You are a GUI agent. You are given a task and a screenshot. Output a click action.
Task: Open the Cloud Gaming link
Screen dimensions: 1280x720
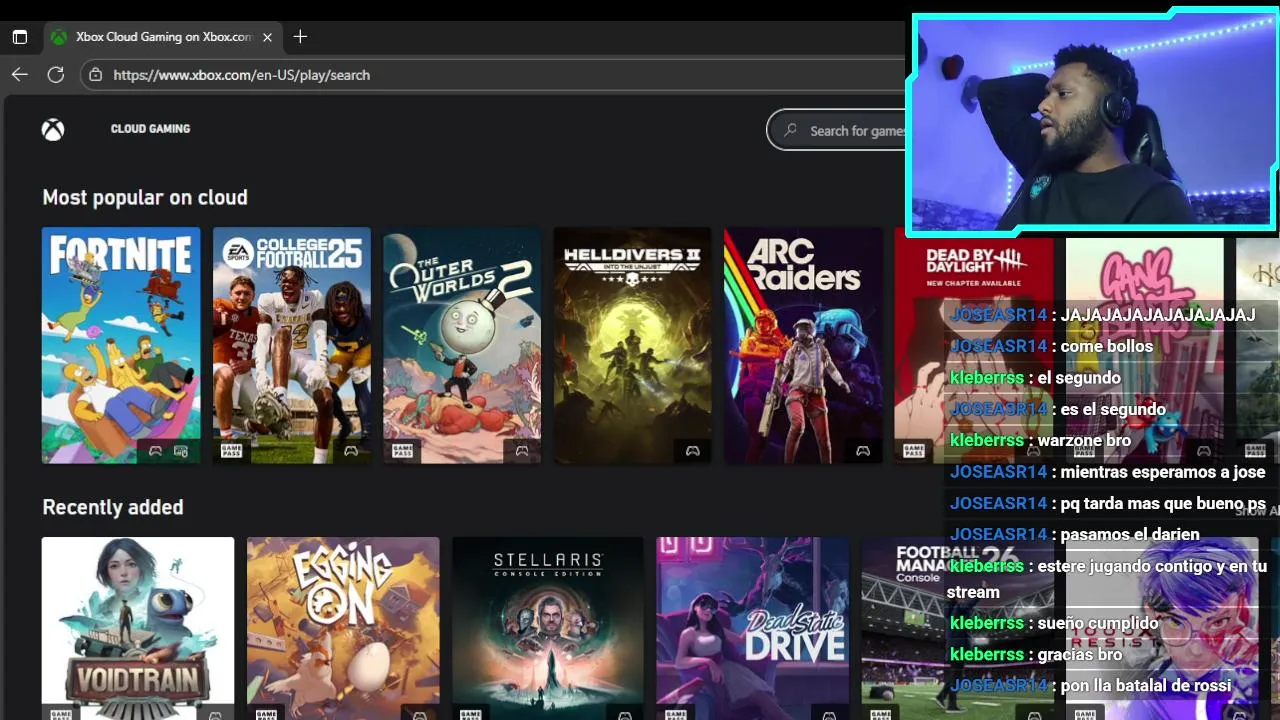pyautogui.click(x=150, y=129)
